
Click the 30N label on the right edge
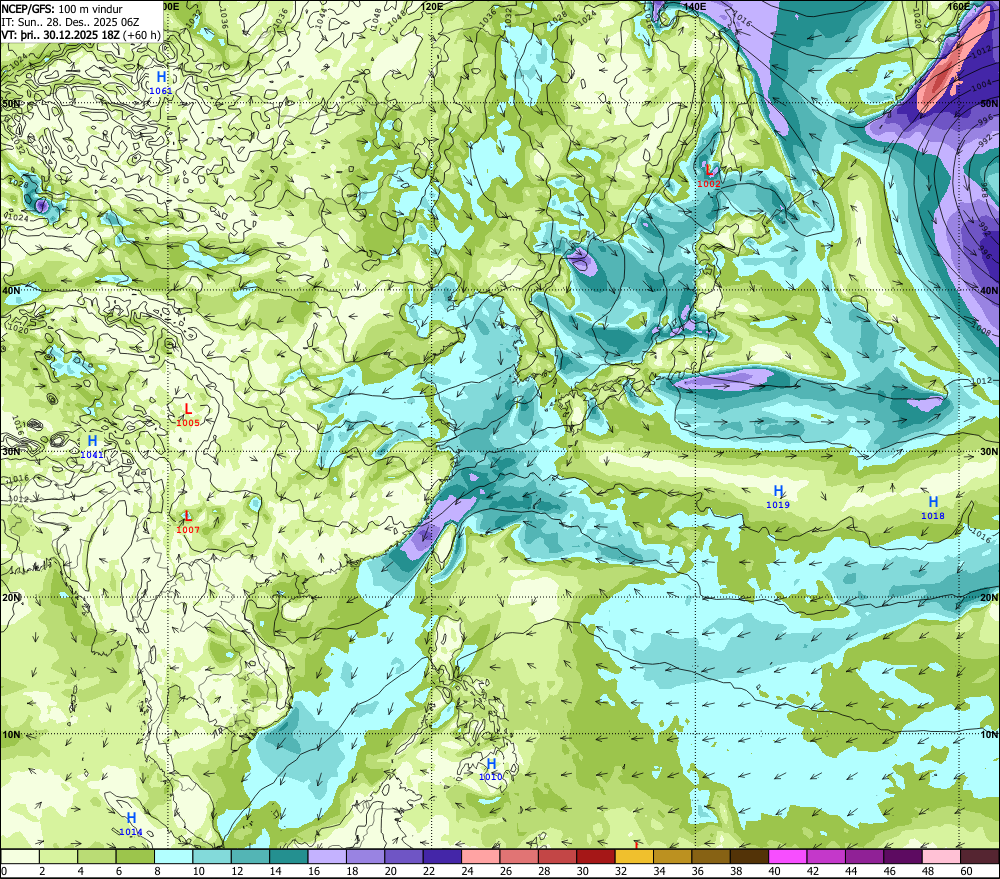tap(989, 452)
